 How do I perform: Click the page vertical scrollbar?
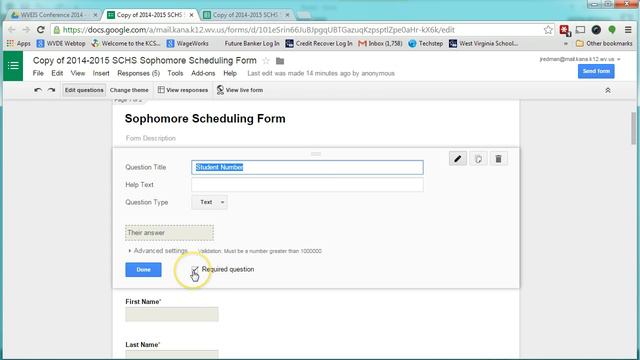coord(633,128)
